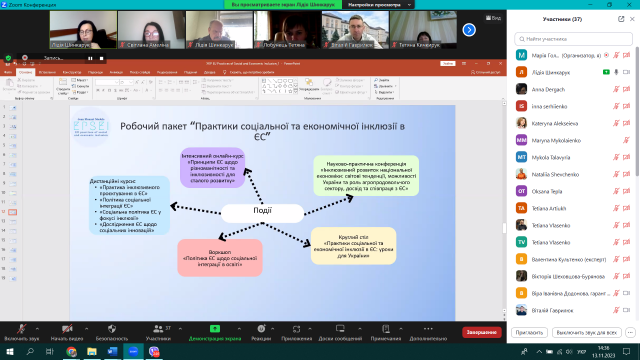Viewport: 640px width, 360px height.
Task: Open the Файл tab in PowerPoint
Action: (8, 72)
